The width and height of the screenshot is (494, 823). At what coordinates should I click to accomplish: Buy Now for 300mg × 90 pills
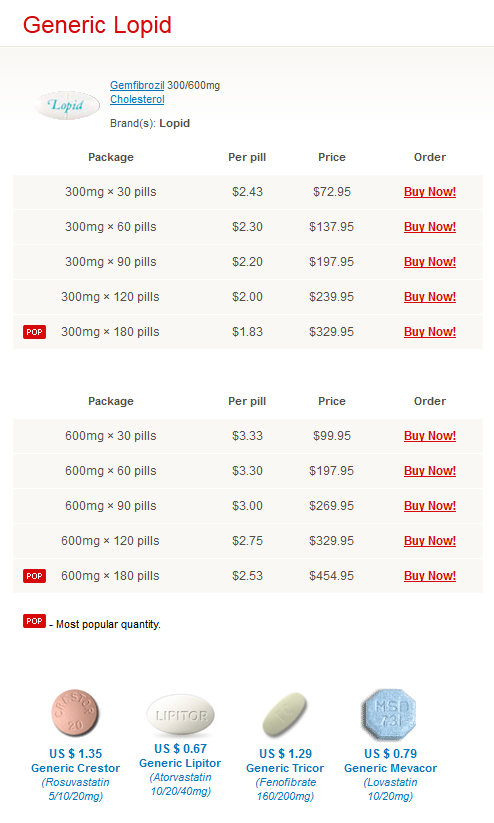430,261
